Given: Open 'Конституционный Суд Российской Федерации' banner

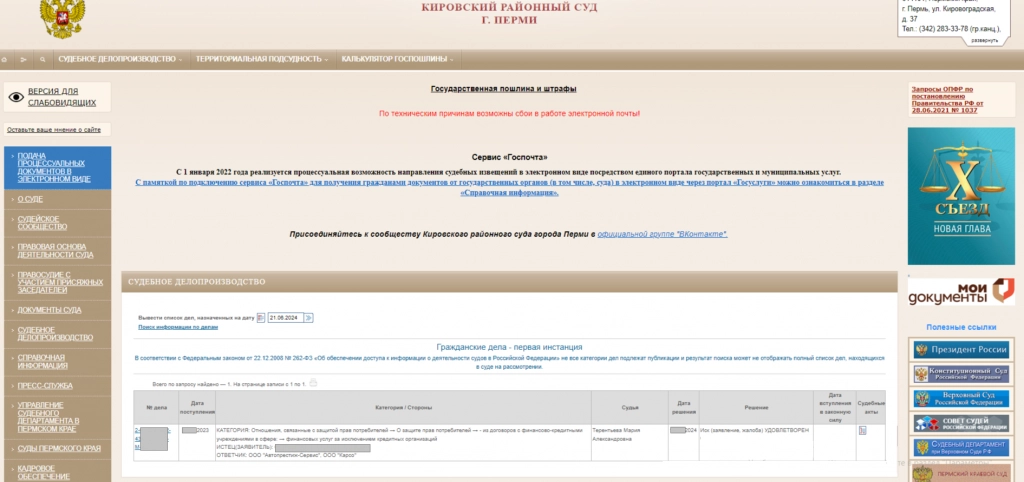Looking at the screenshot, I should tap(961, 374).
